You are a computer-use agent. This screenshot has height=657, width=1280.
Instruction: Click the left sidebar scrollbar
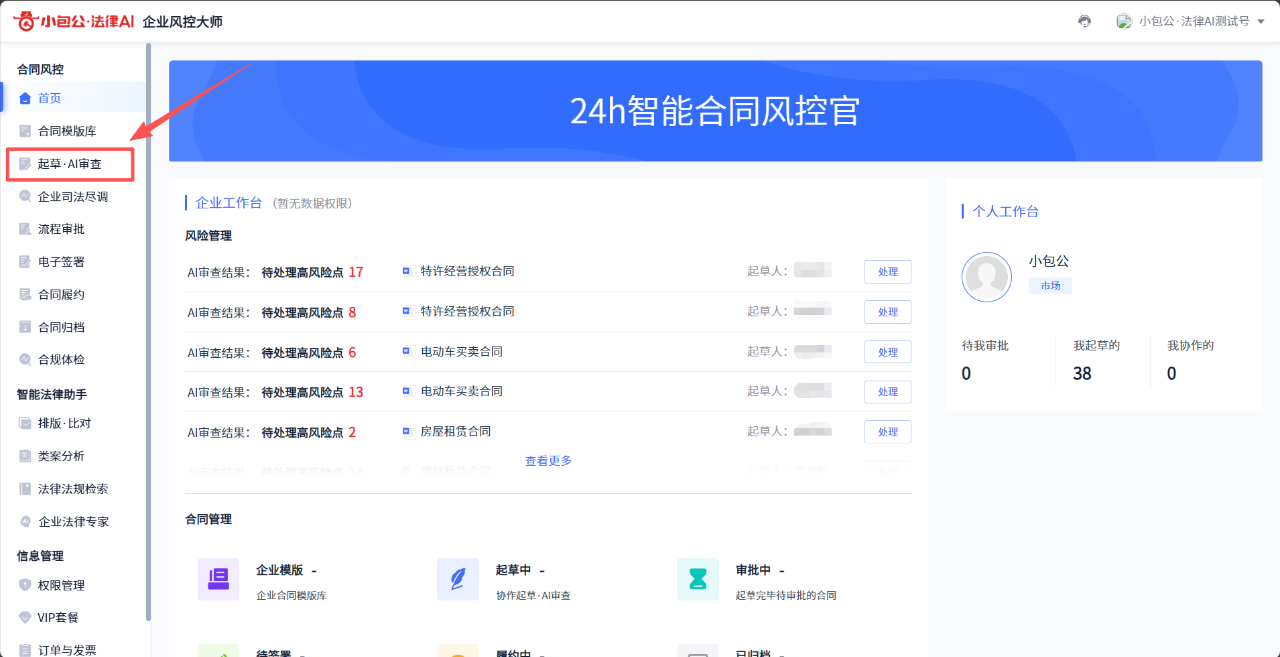(148, 330)
